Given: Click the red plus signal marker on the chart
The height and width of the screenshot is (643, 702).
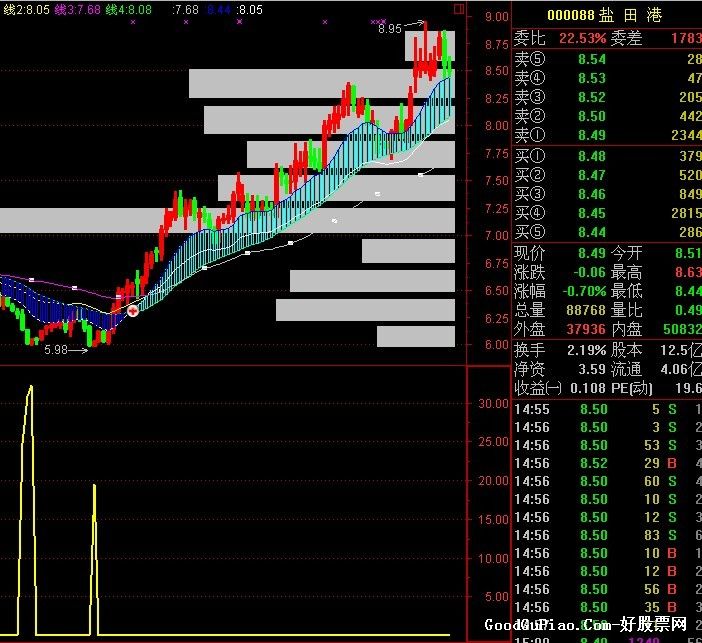Looking at the screenshot, I should 133,311.
